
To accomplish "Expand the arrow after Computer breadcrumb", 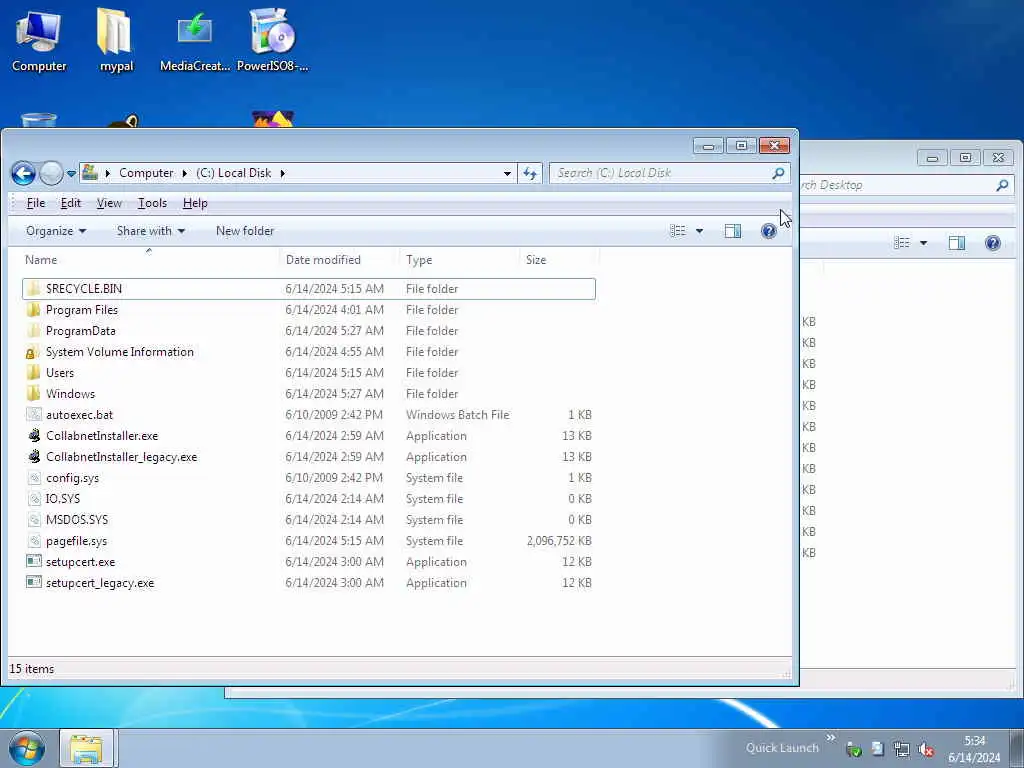I will [x=185, y=173].
